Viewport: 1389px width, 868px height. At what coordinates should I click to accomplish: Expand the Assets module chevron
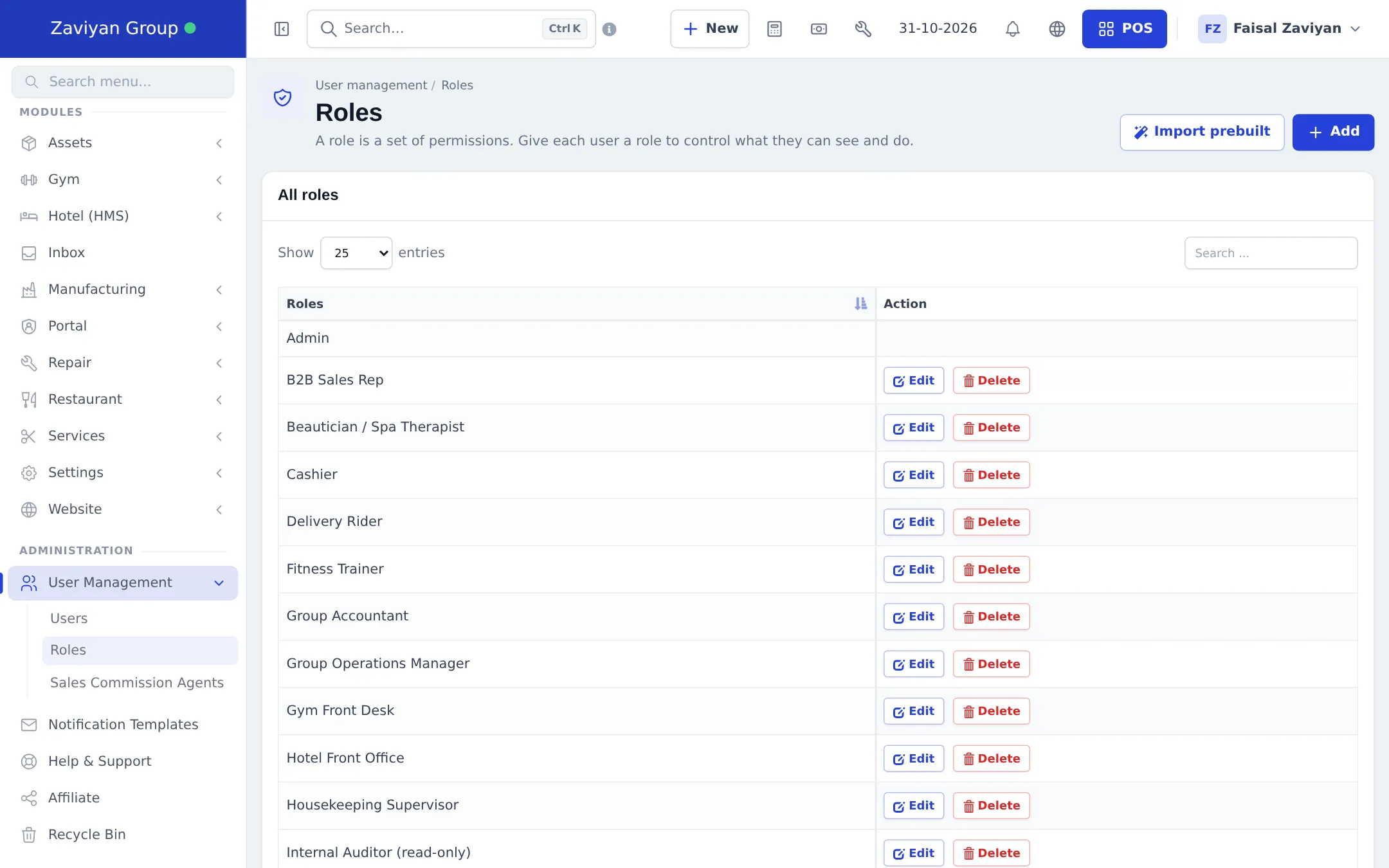[x=219, y=143]
